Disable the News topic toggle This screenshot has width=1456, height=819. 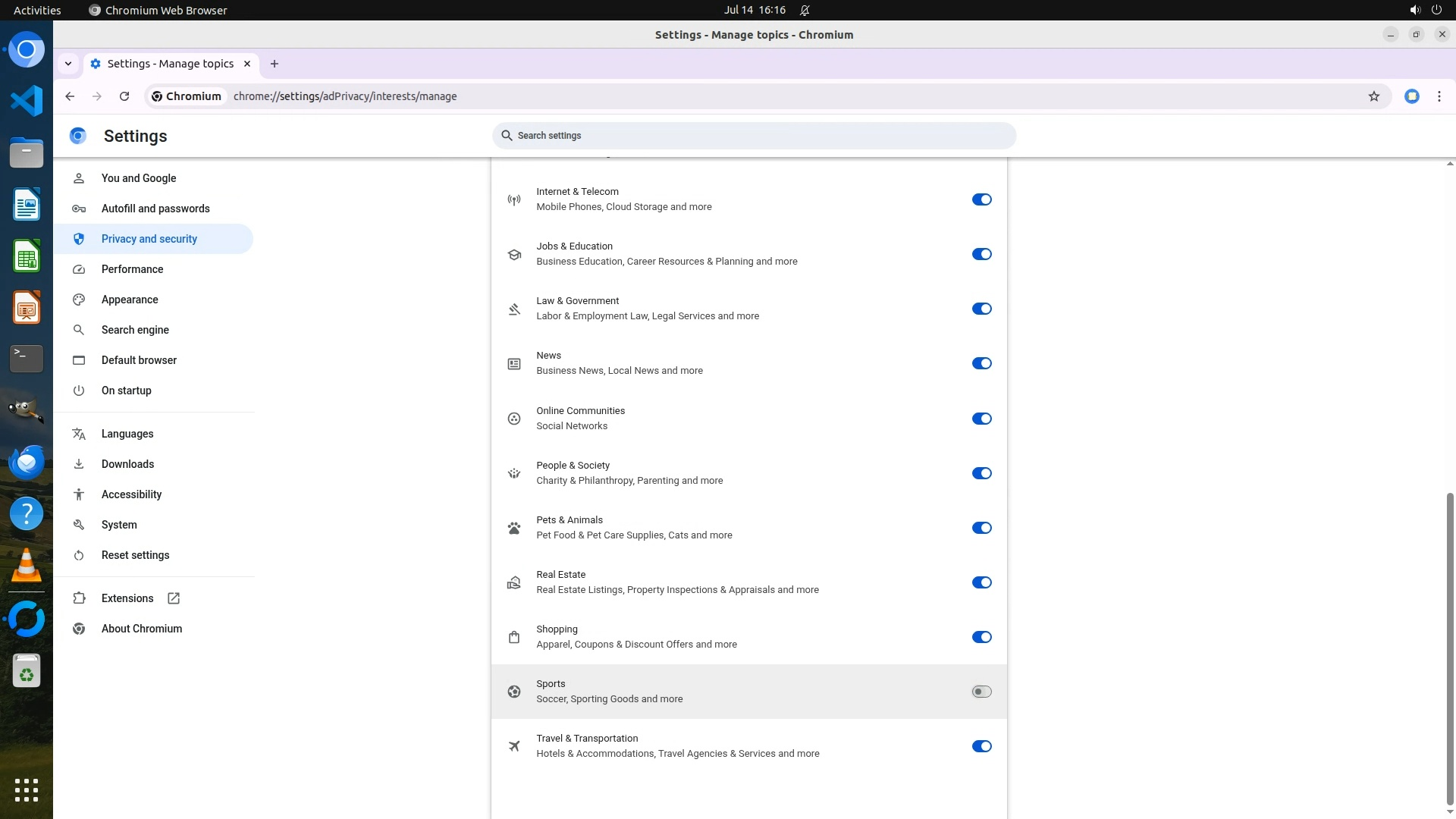click(981, 363)
